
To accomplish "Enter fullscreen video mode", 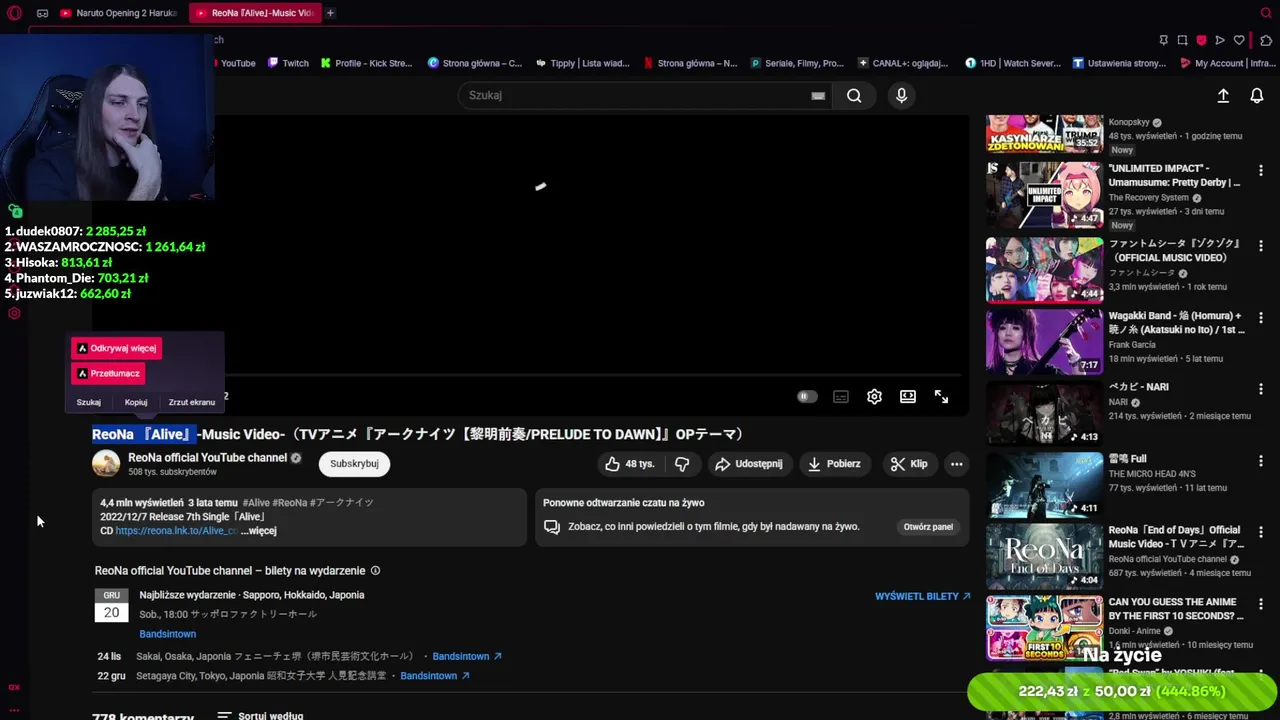I will coord(941,396).
